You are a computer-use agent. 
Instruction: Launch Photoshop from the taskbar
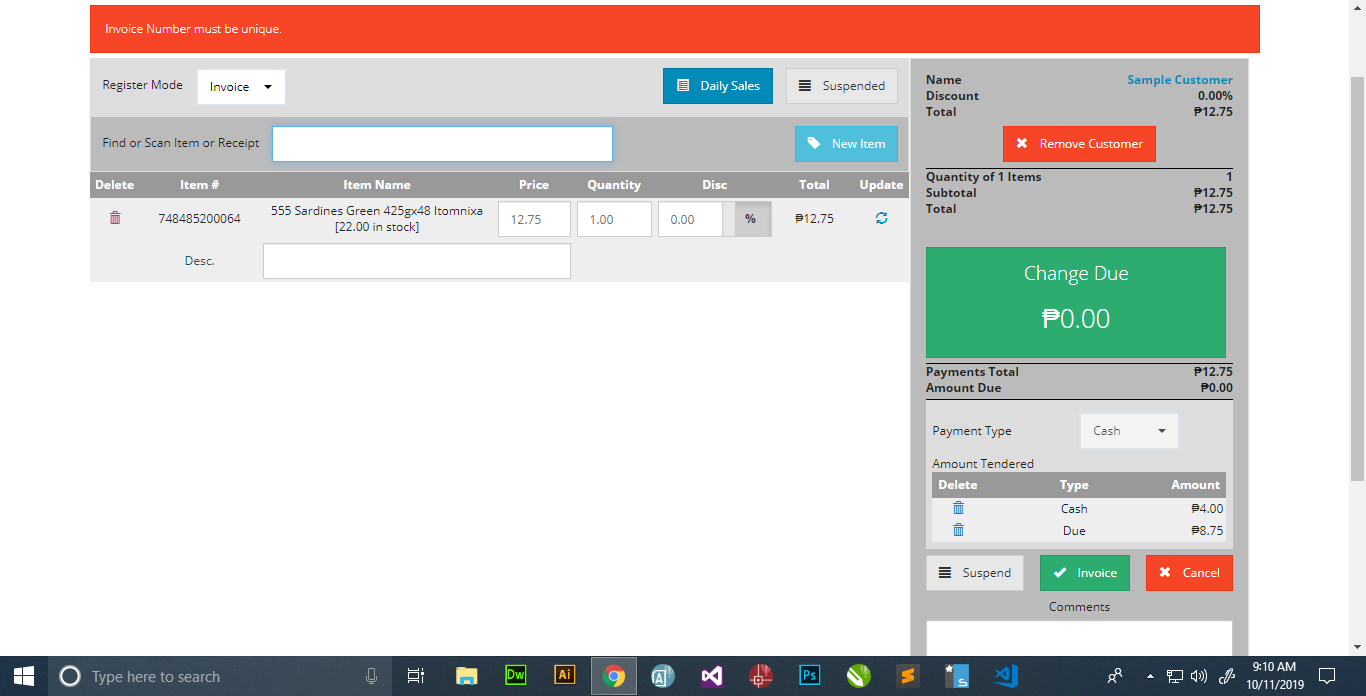809,676
